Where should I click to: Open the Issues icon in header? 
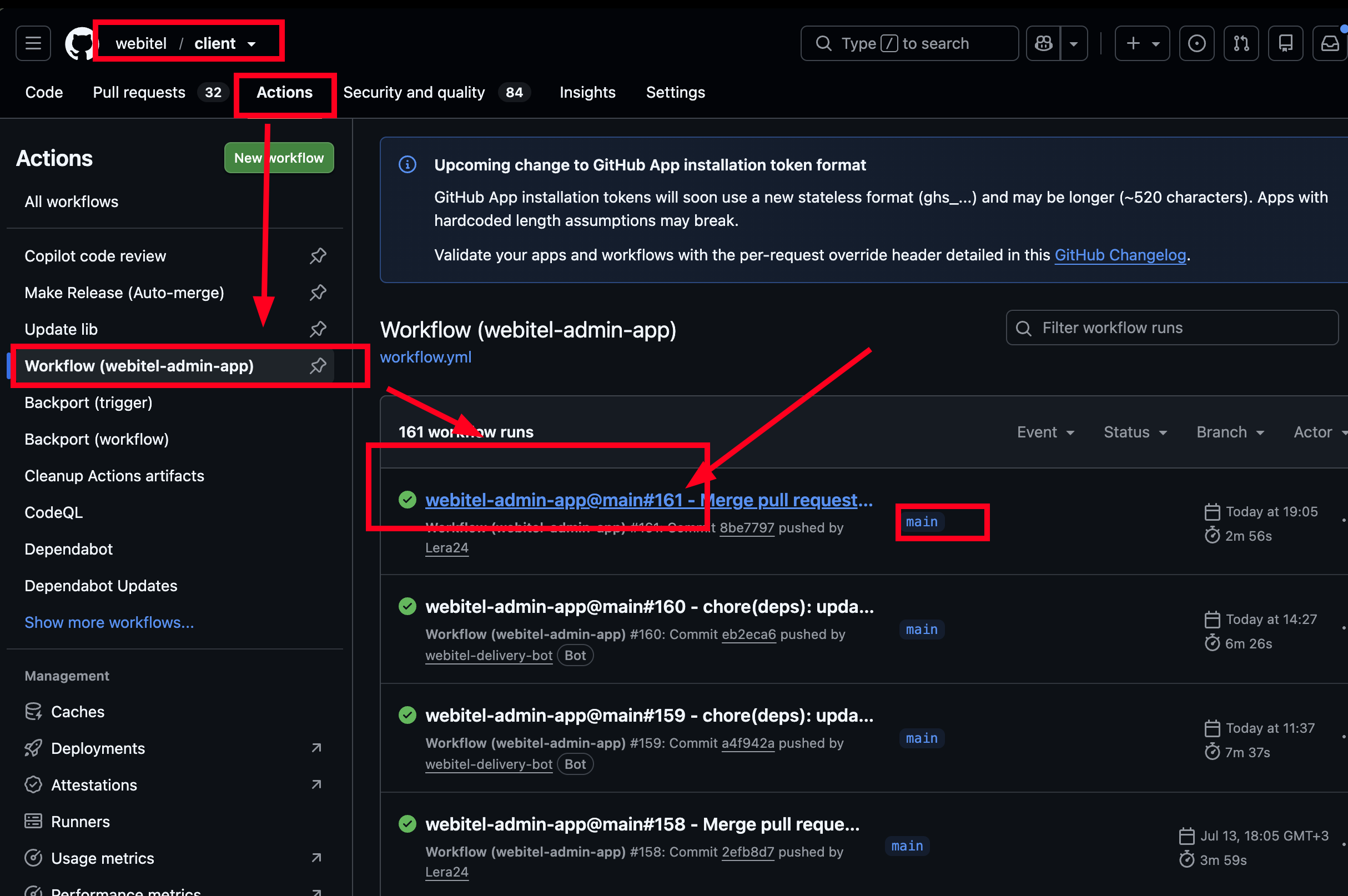(x=1196, y=43)
